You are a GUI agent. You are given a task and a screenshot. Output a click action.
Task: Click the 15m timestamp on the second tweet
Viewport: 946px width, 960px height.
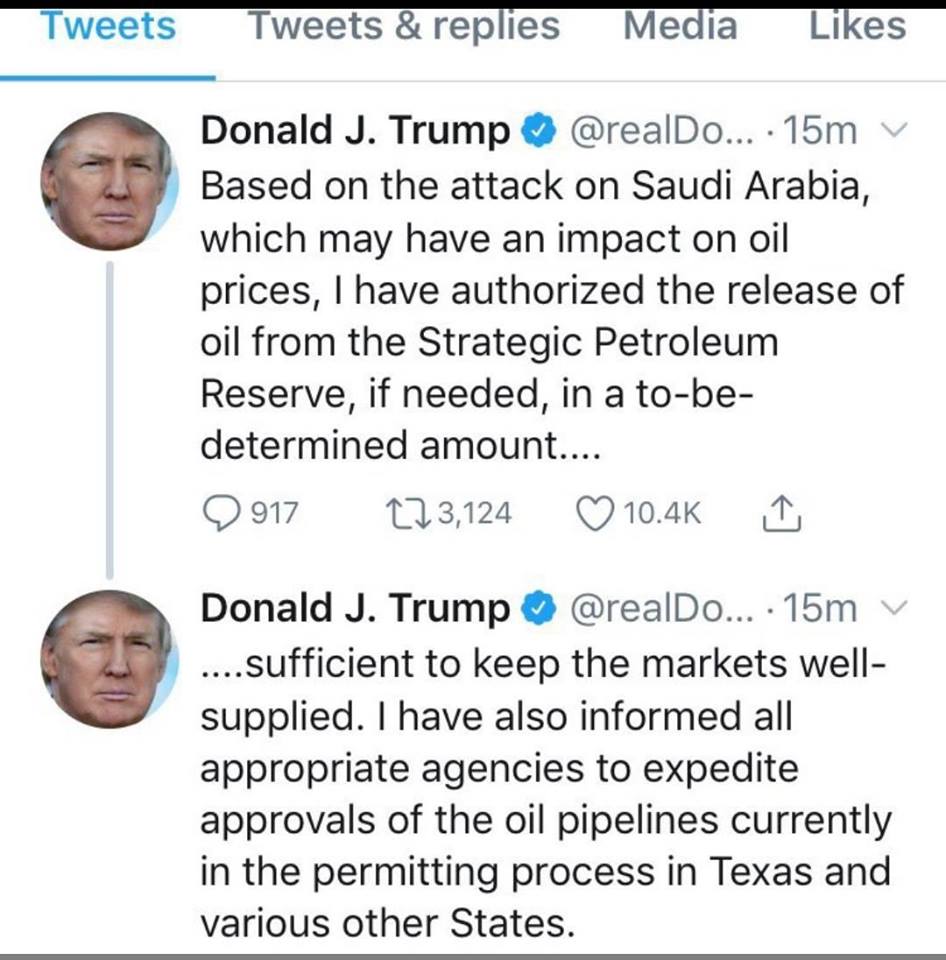(822, 609)
